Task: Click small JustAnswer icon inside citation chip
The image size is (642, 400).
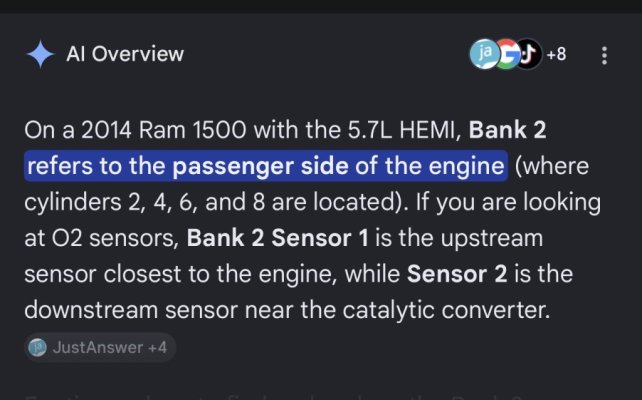Action: coord(37,348)
